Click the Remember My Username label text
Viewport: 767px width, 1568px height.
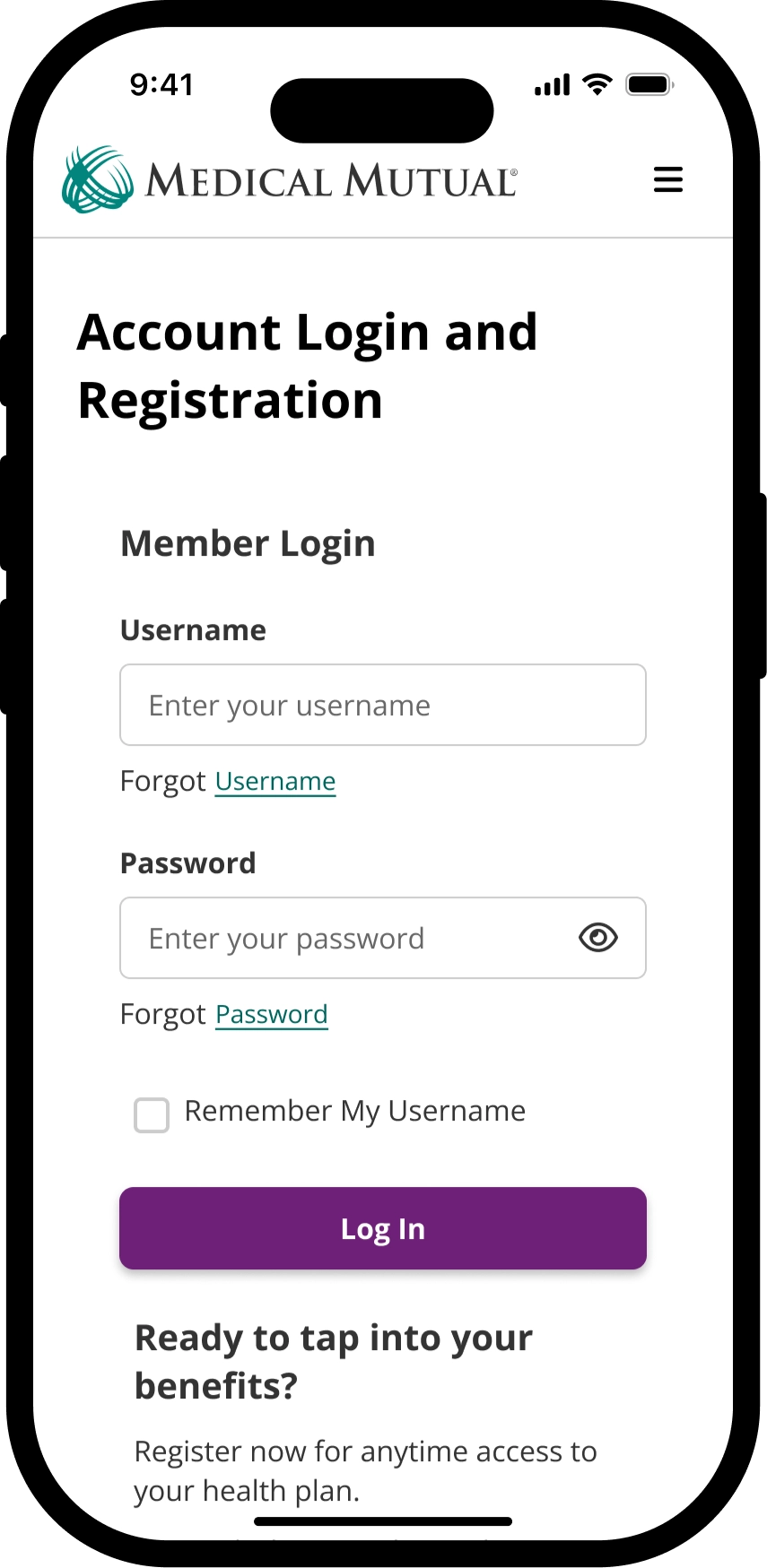pyautogui.click(x=354, y=1112)
